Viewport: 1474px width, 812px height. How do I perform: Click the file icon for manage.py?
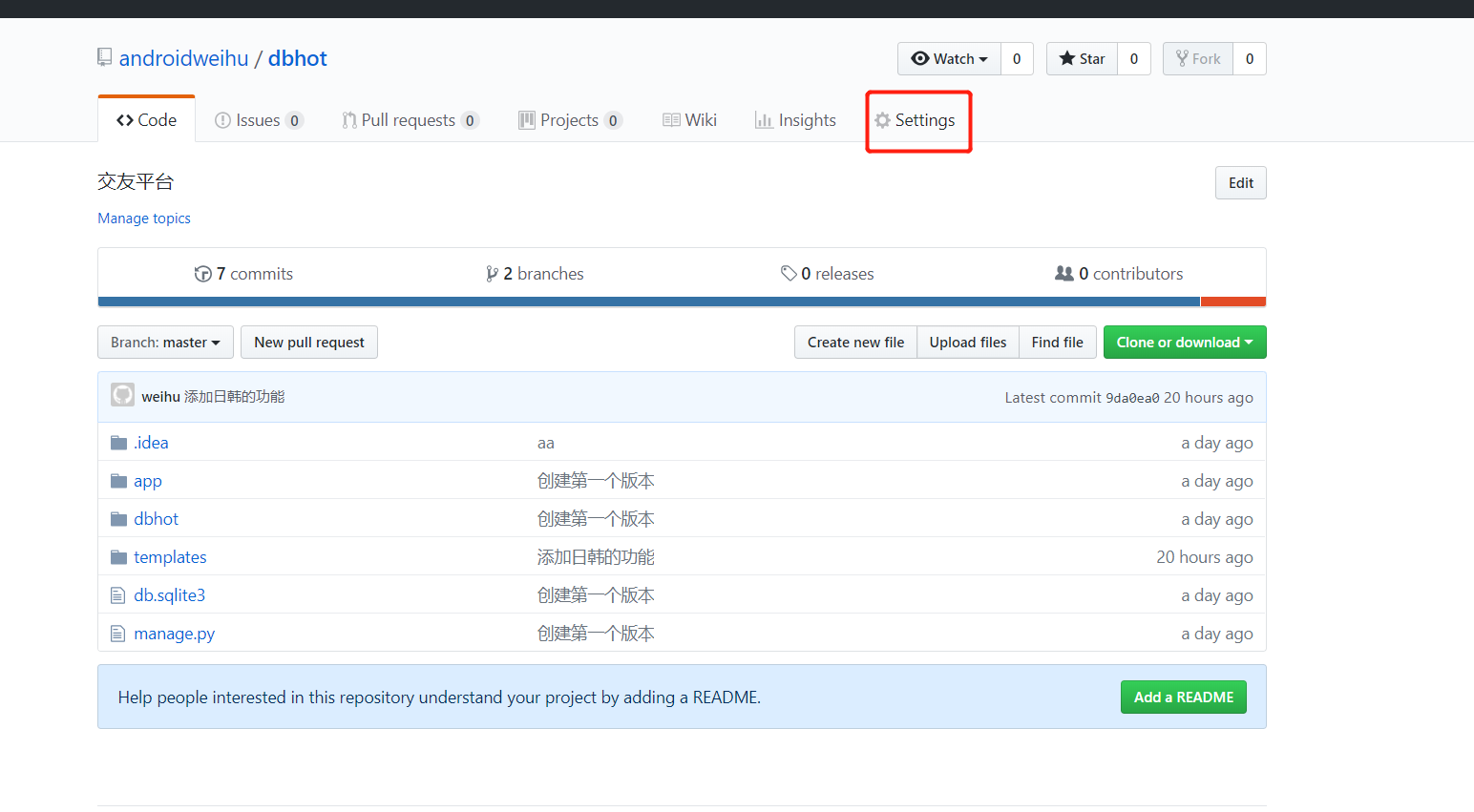(118, 634)
